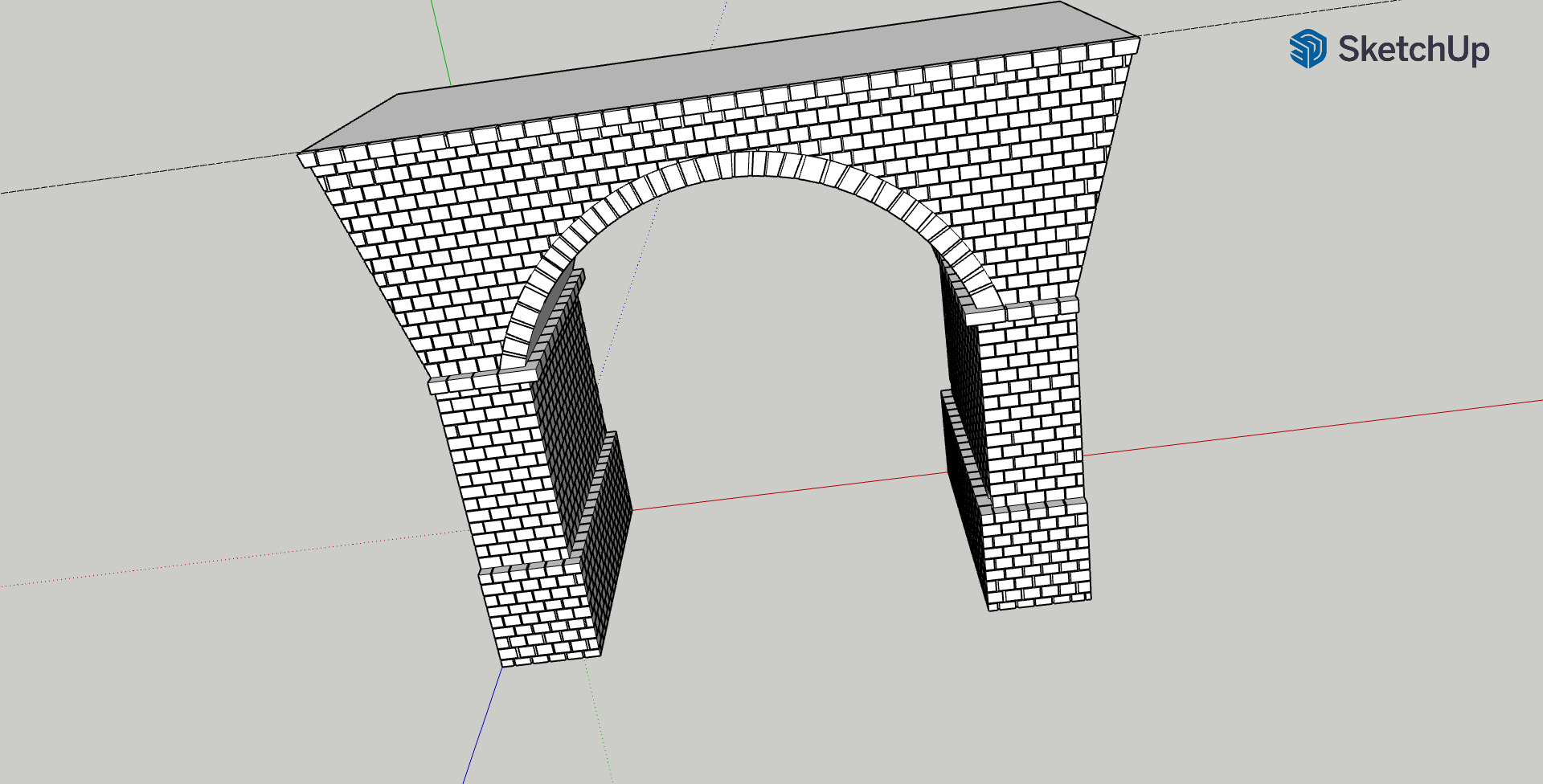Click the keystone at the arch's top center

click(755, 164)
